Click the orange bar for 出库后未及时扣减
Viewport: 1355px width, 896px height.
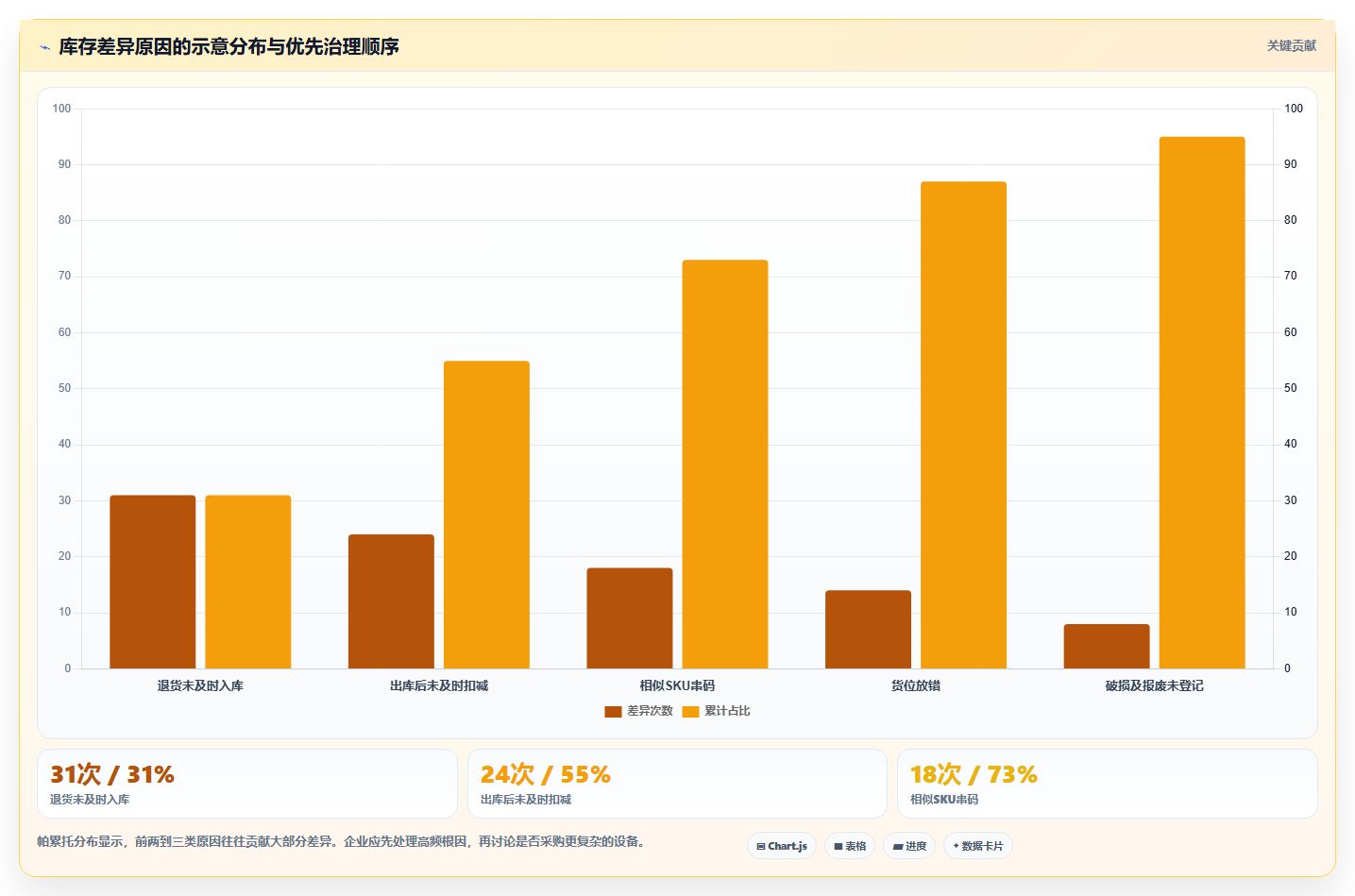click(486, 515)
